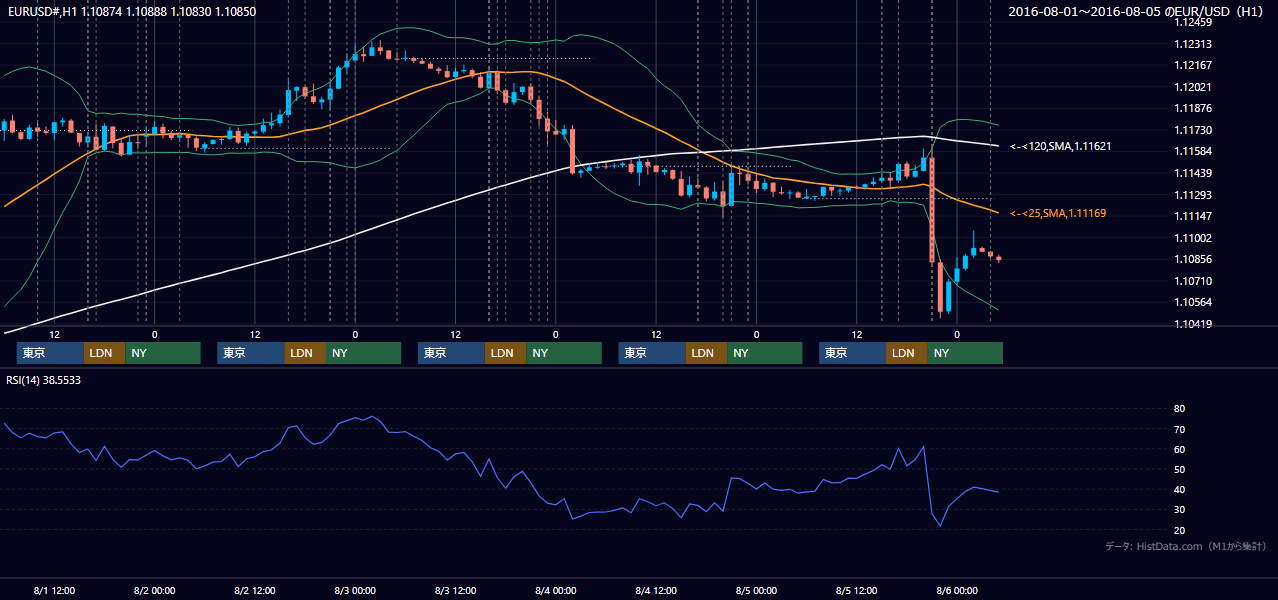The image size is (1278, 600).
Task: Click the 8/2 12:00 date label
Action: pyautogui.click(x=254, y=590)
